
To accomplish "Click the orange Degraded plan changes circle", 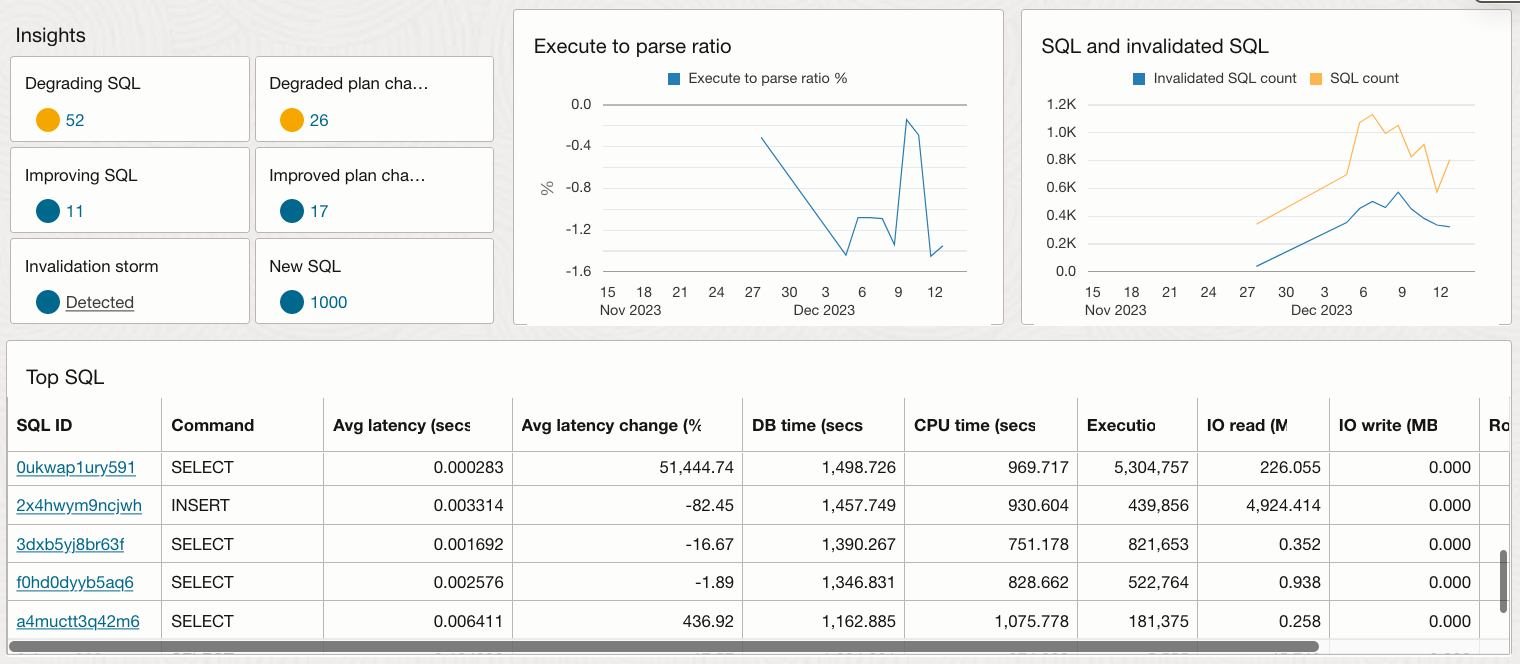I will (292, 120).
